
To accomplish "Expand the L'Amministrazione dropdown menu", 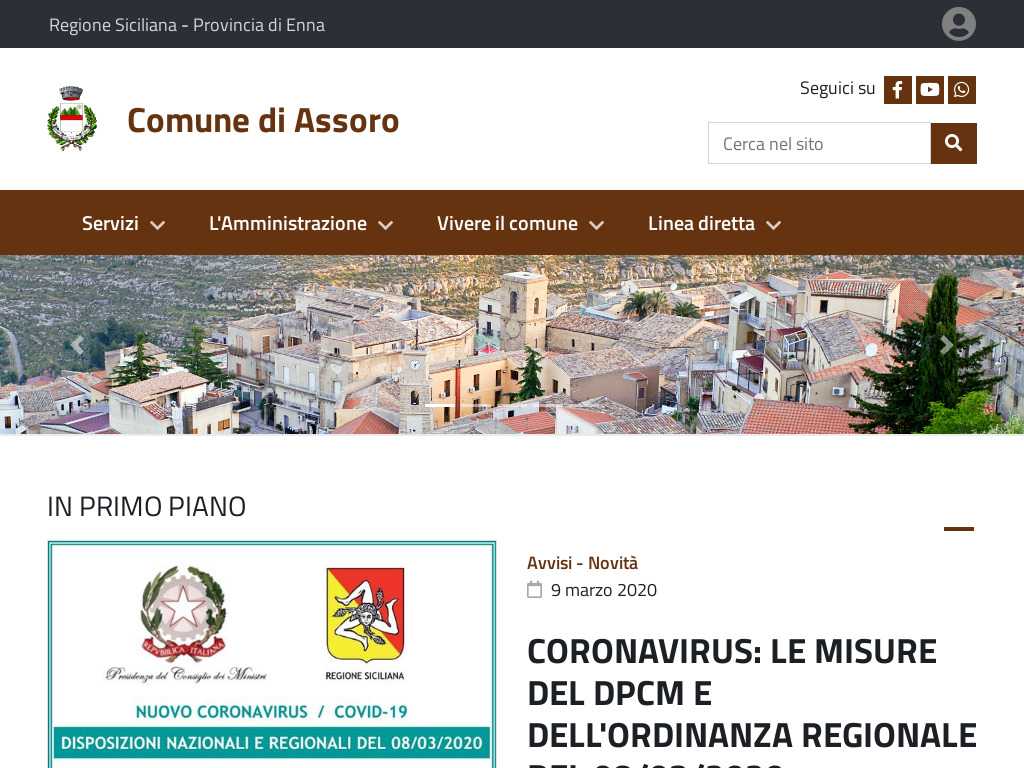I will 300,223.
